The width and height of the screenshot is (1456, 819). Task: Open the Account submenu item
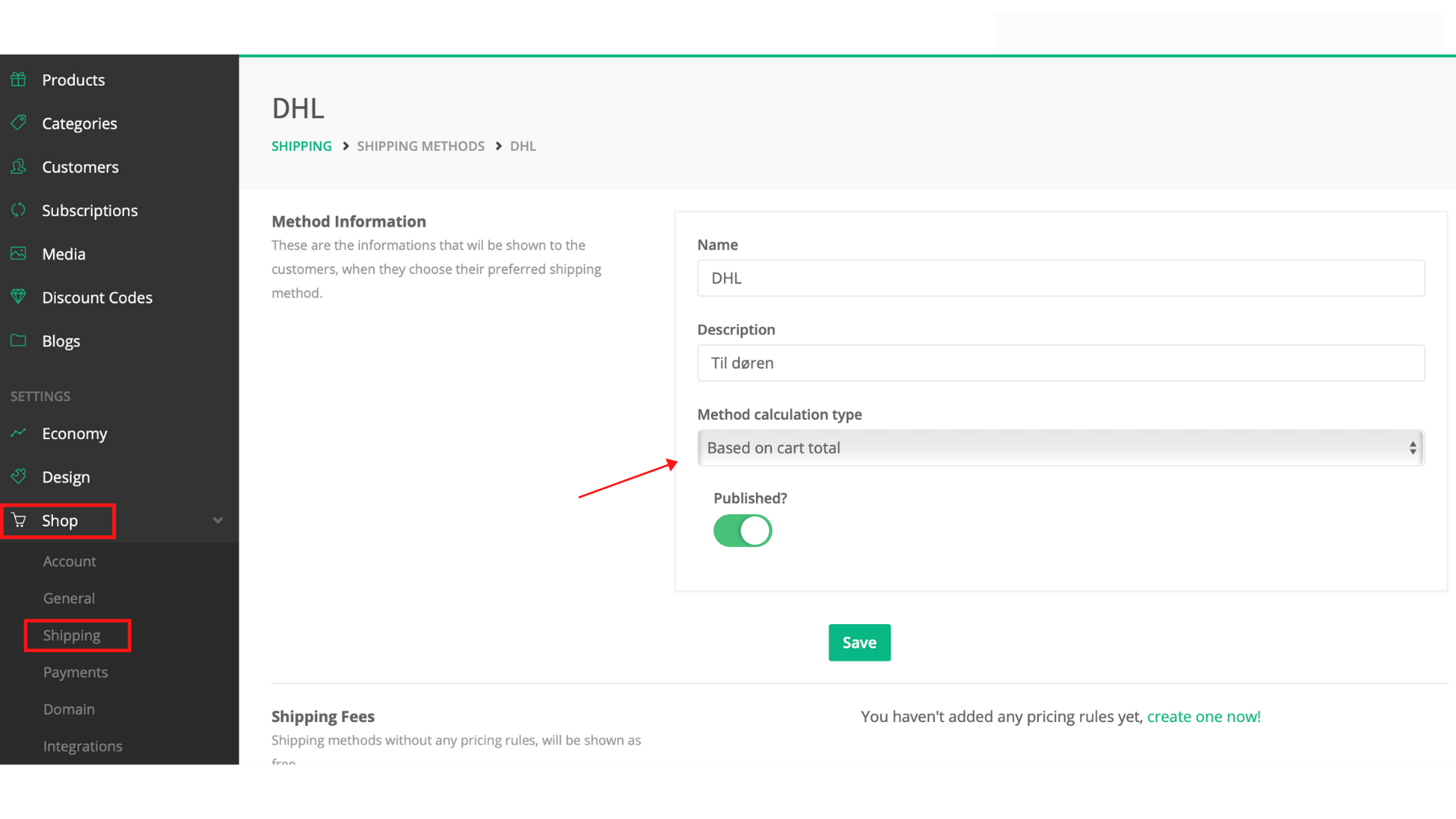[x=70, y=561]
